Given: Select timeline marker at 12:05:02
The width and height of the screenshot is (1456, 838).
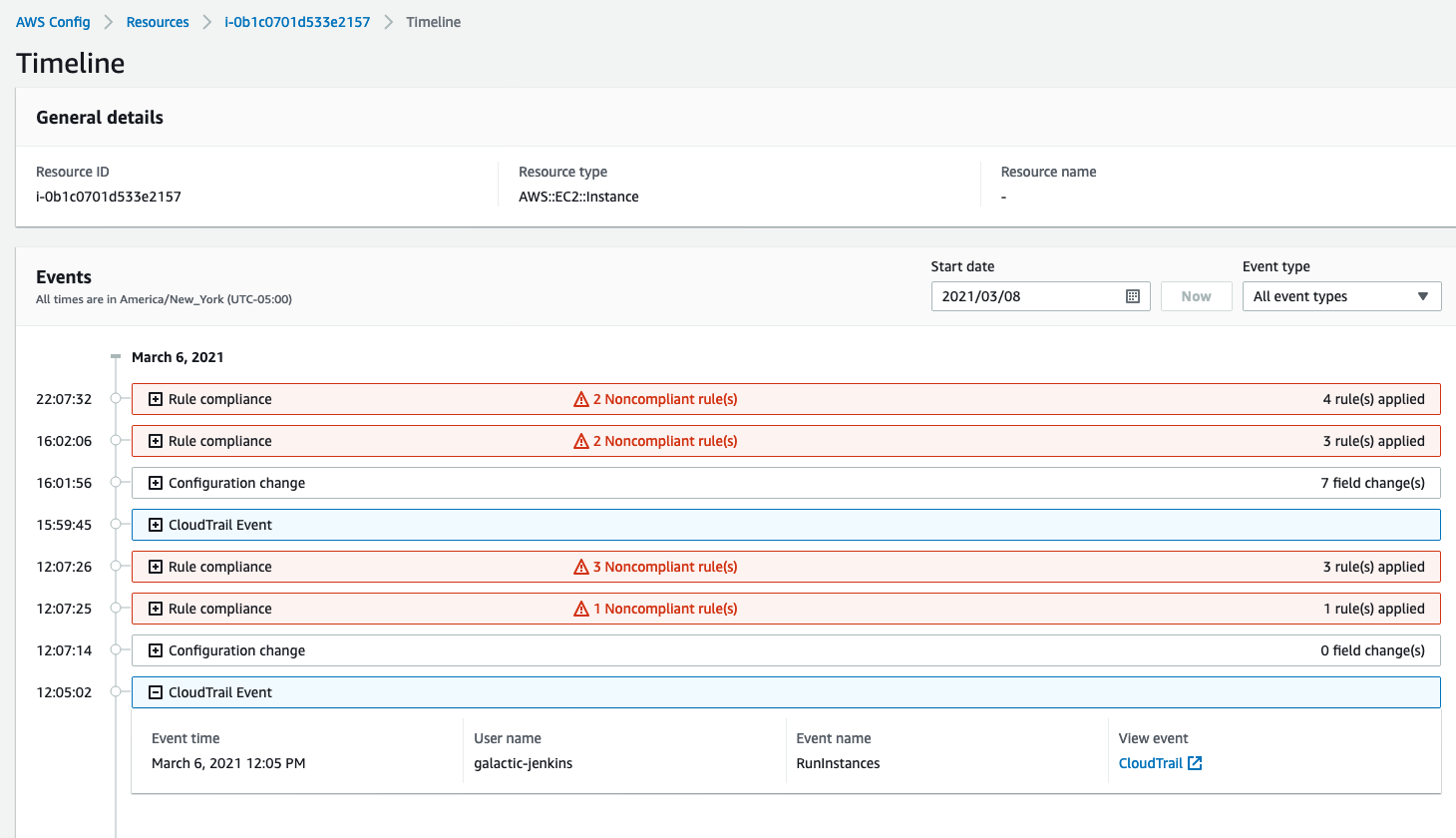Looking at the screenshot, I should [x=116, y=692].
